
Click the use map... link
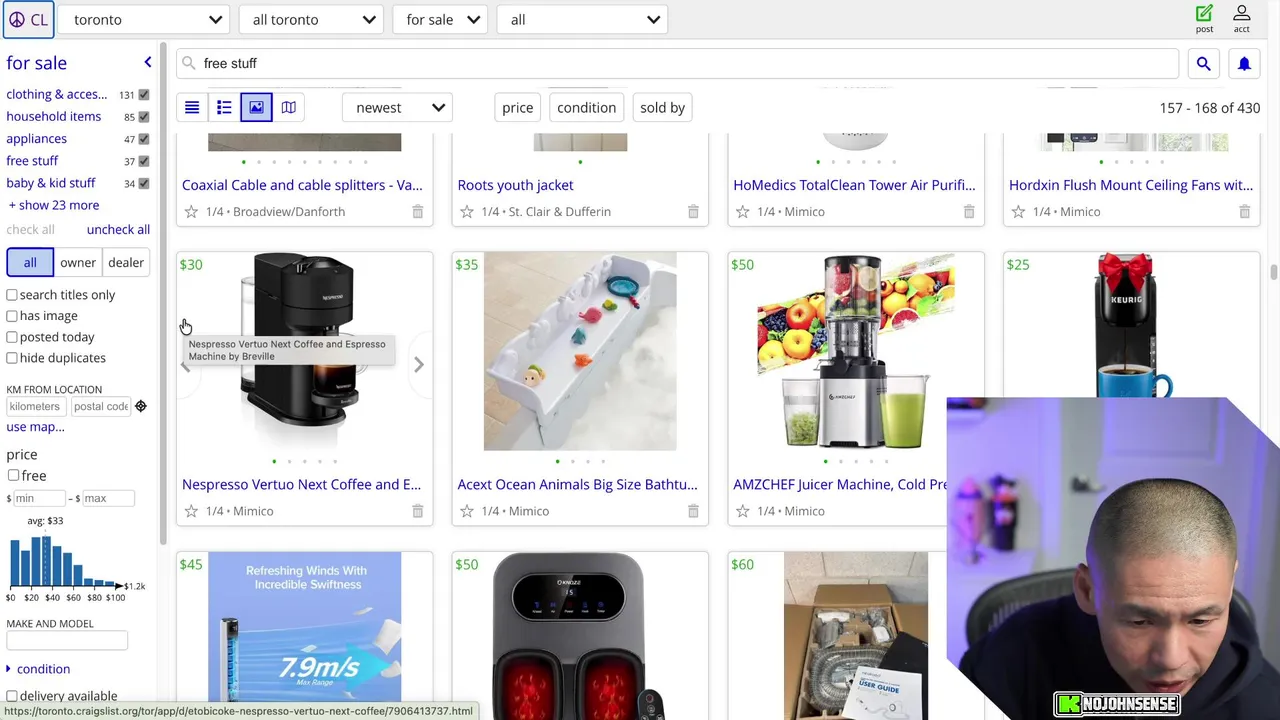click(x=35, y=427)
